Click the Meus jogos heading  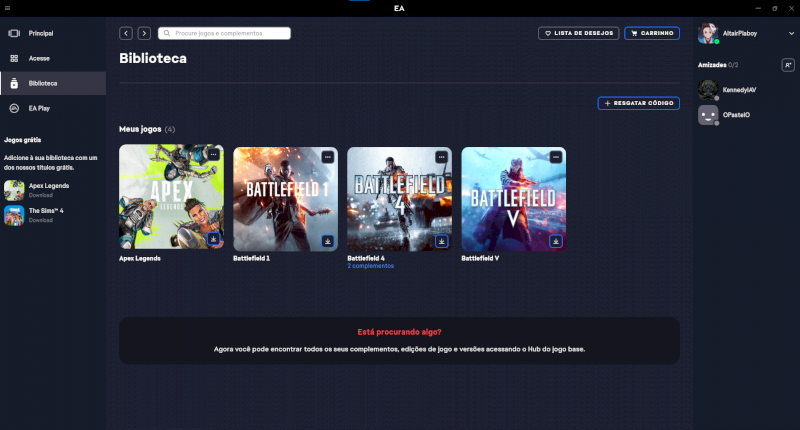pyautogui.click(x=140, y=129)
